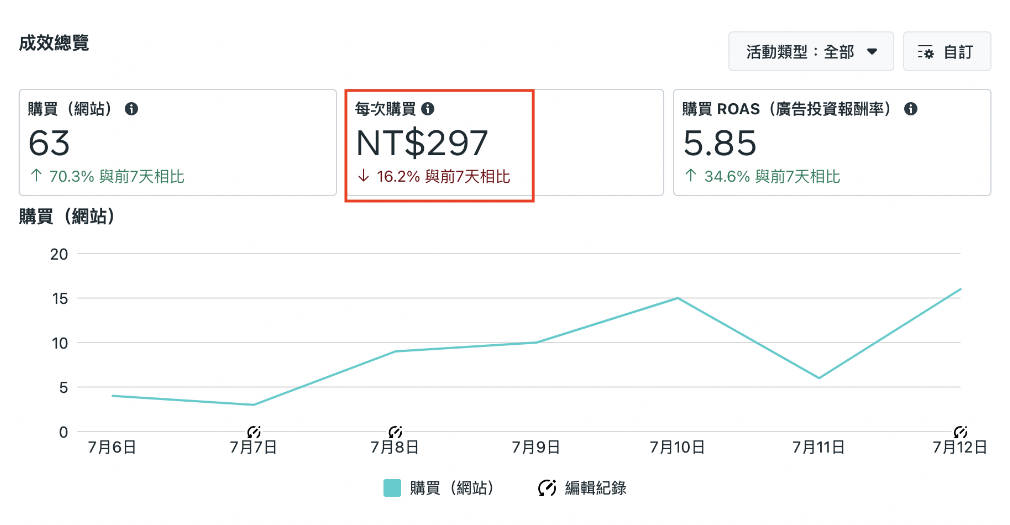
Task: Click edit record marker at 7月8日
Action: point(395,432)
